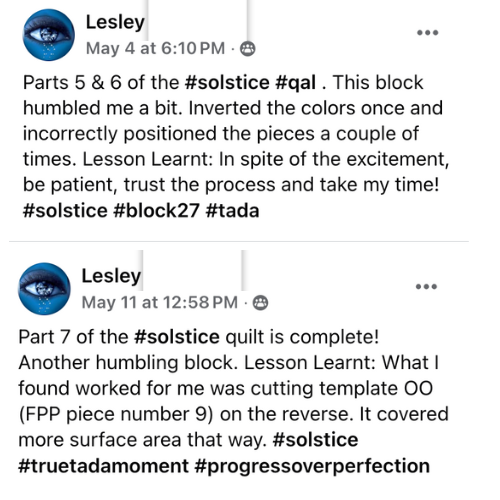Follow the #block27 hashtag
The width and height of the screenshot is (500, 500).
156,211
